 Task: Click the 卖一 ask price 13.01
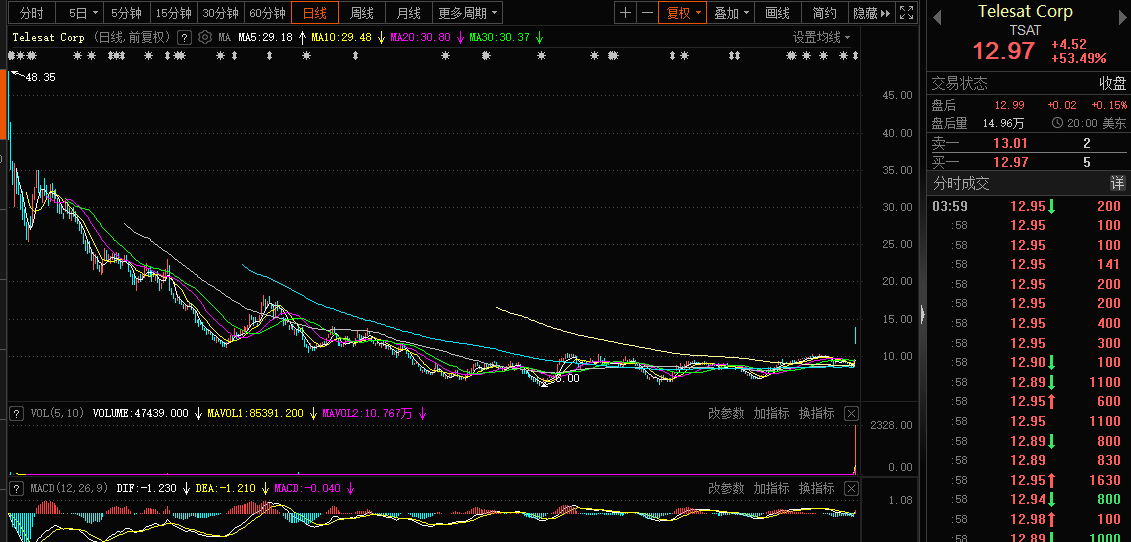(1011, 144)
